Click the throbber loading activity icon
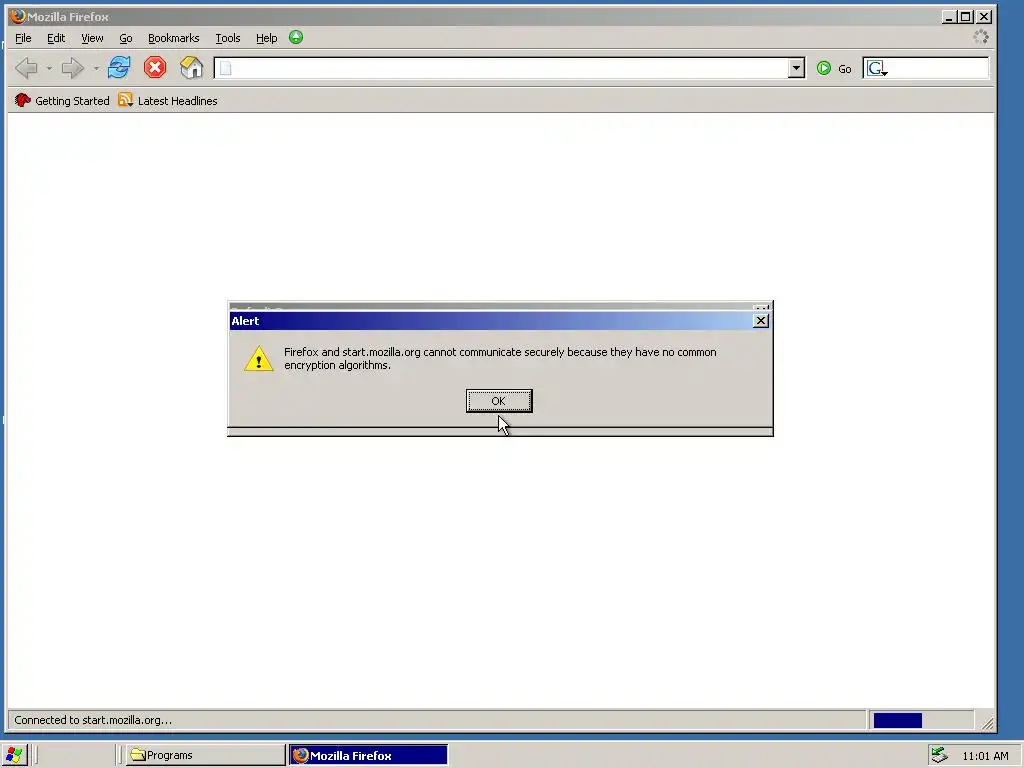The image size is (1024, 768). (x=980, y=37)
